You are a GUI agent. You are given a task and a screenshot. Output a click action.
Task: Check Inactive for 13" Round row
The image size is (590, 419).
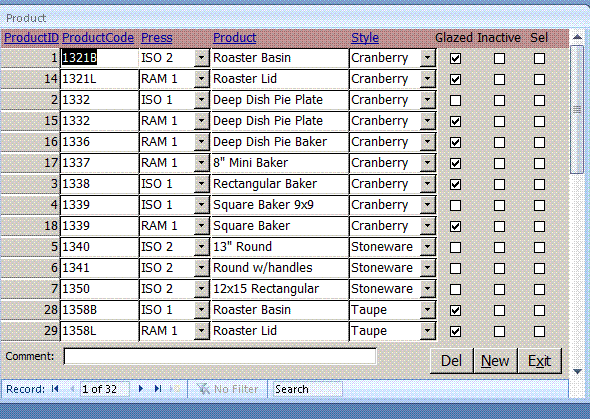click(499, 247)
